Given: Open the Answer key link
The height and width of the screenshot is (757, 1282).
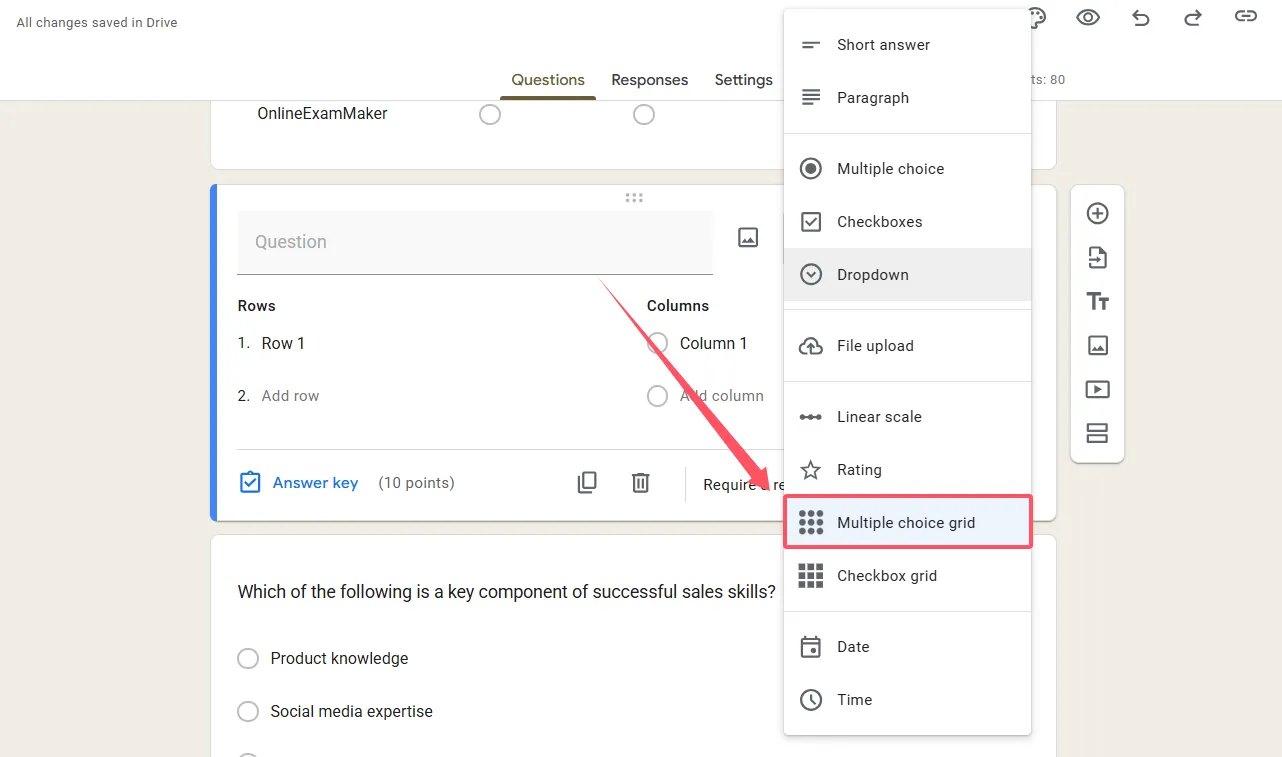Looking at the screenshot, I should (x=315, y=483).
